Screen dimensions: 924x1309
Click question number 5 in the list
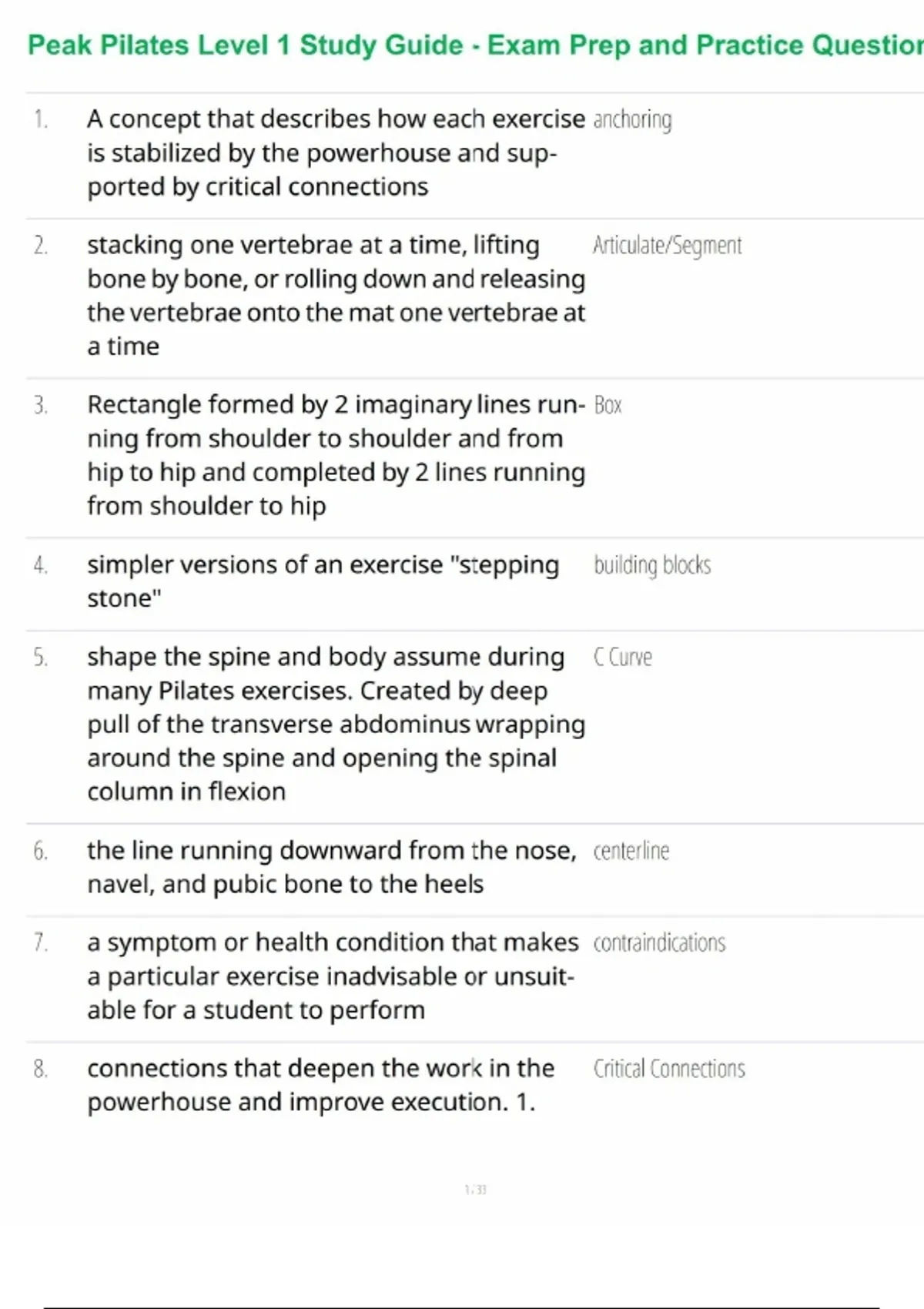(40, 658)
